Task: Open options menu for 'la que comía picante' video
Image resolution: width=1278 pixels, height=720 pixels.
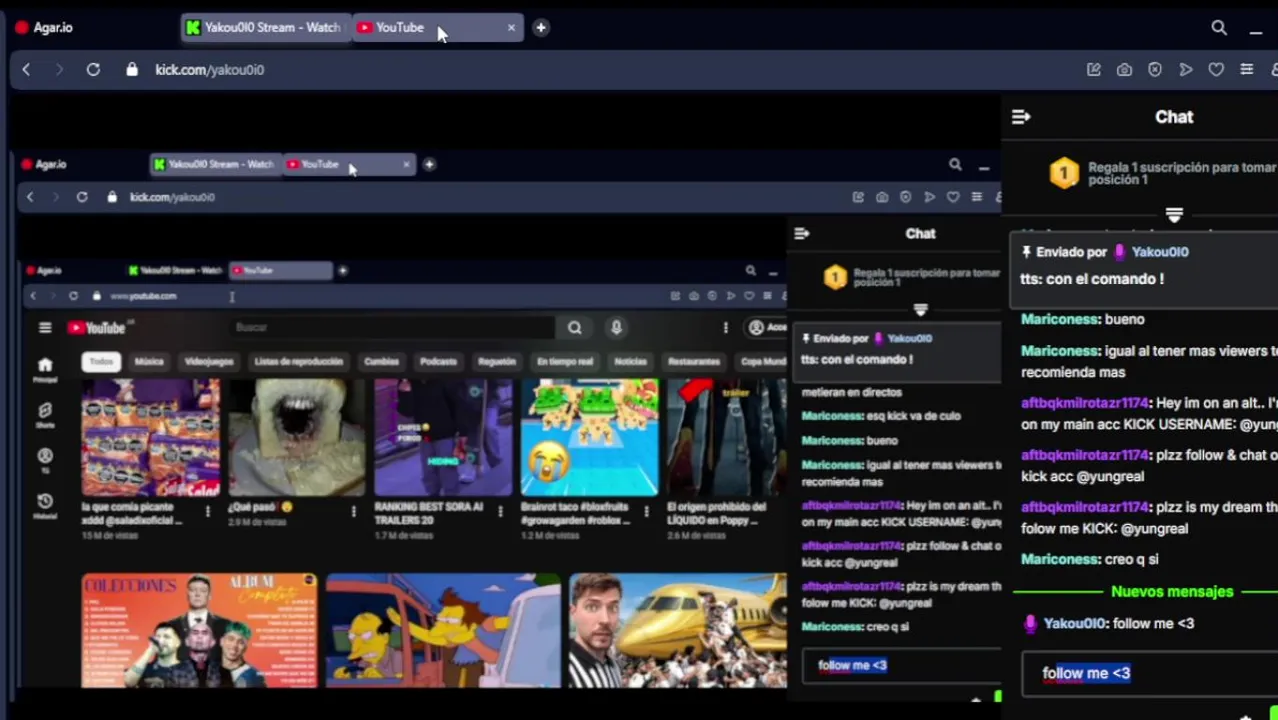Action: [207, 512]
